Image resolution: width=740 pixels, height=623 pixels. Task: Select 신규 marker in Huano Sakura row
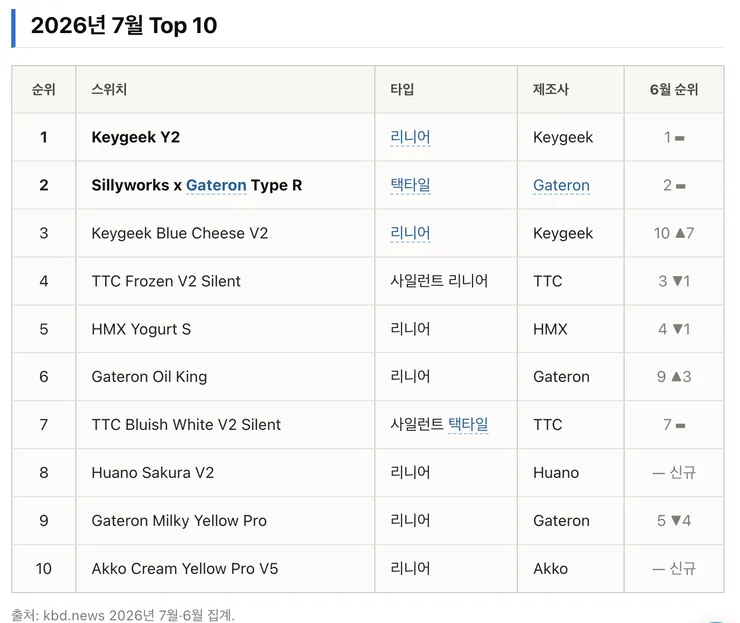point(682,472)
